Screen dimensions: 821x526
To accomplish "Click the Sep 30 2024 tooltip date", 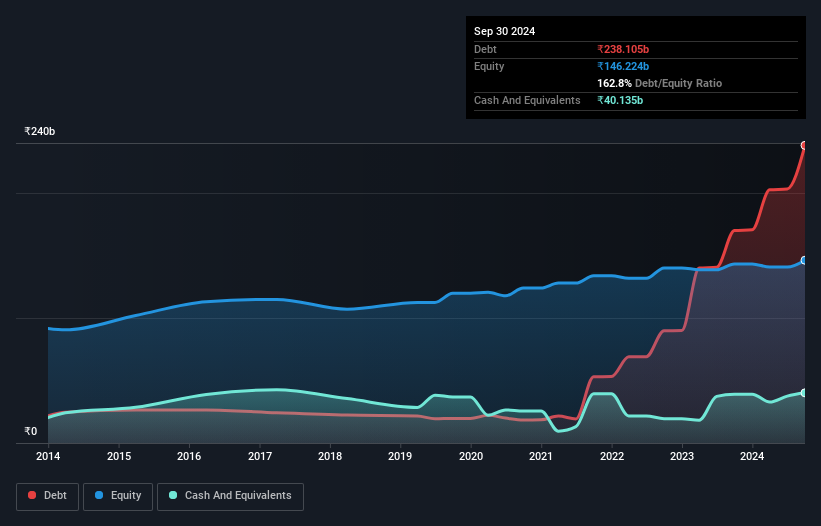I will coord(504,31).
